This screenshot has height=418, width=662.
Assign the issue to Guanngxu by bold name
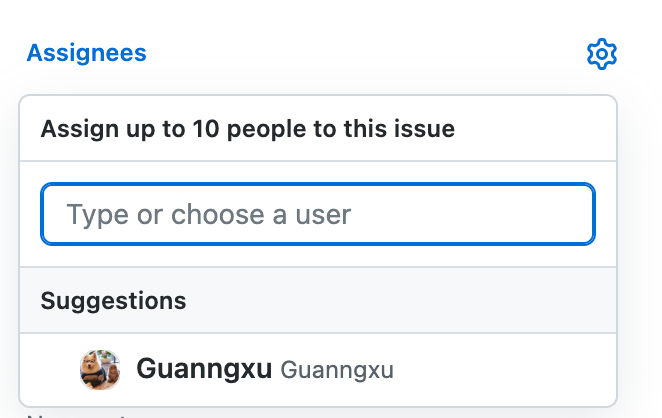click(x=204, y=369)
